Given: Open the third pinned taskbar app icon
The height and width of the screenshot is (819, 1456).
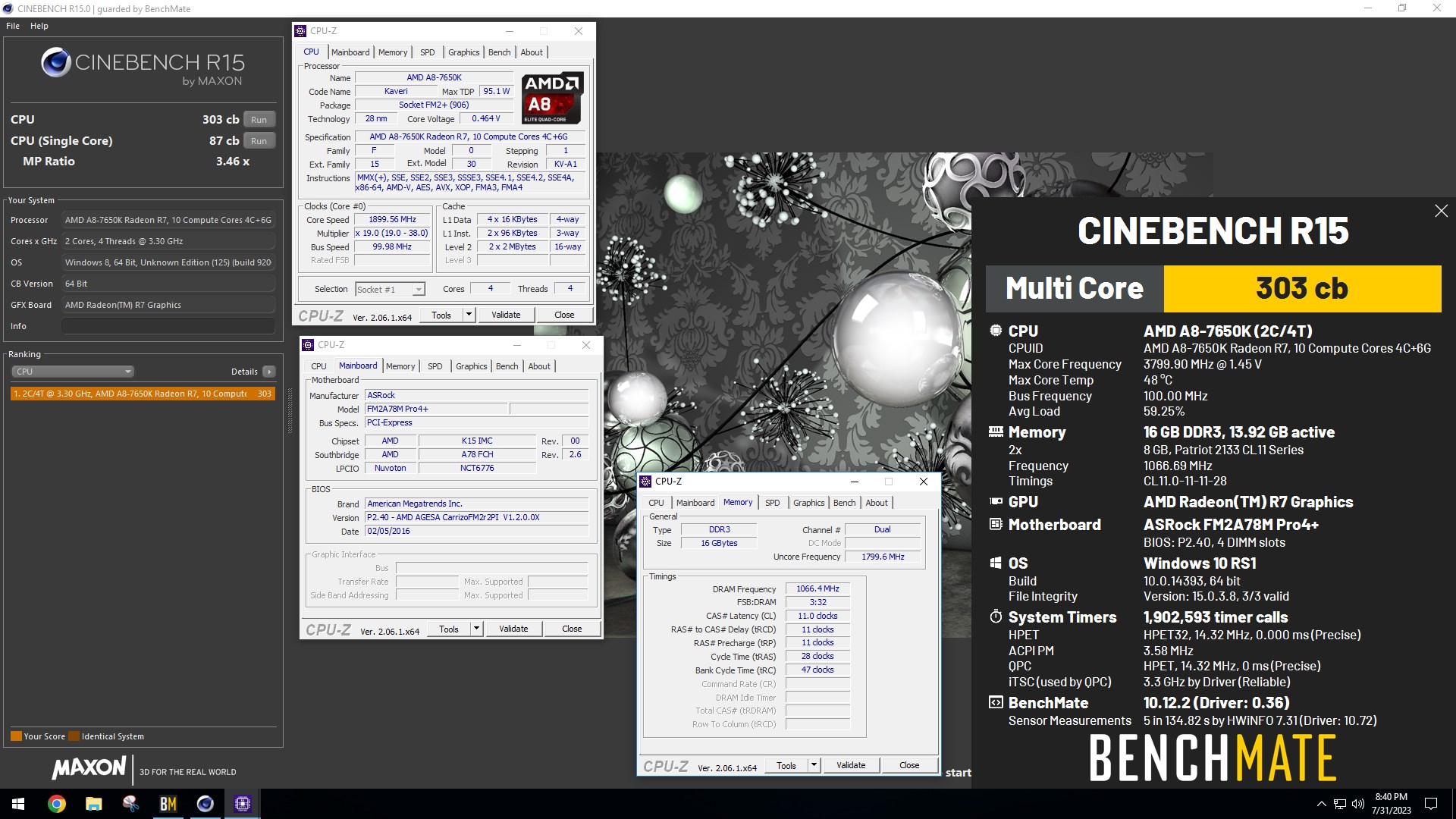Looking at the screenshot, I should pos(131,804).
